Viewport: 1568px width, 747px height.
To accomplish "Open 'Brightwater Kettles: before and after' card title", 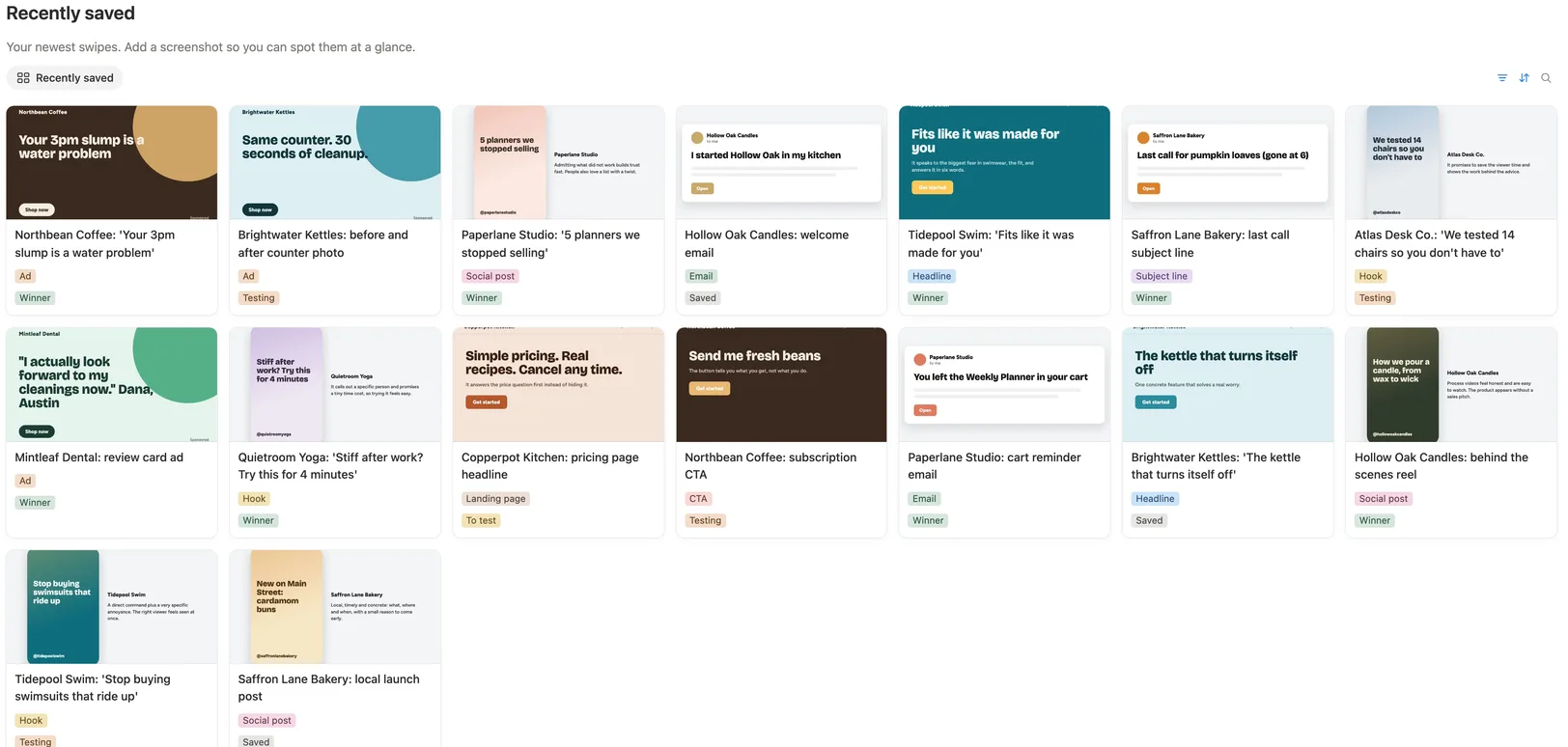I will [322, 244].
